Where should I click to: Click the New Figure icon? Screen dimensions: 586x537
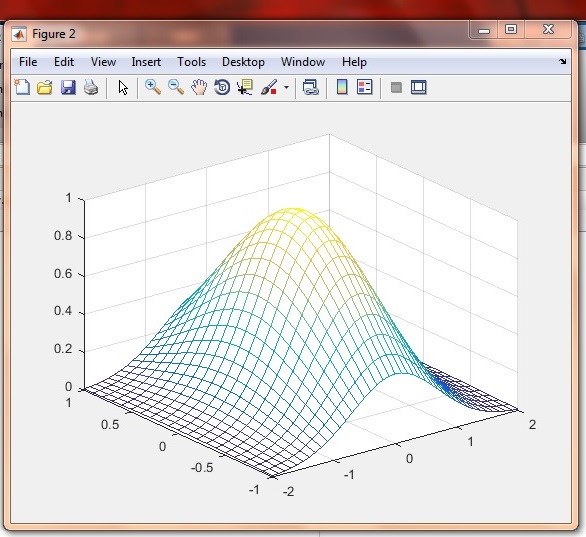[22, 87]
